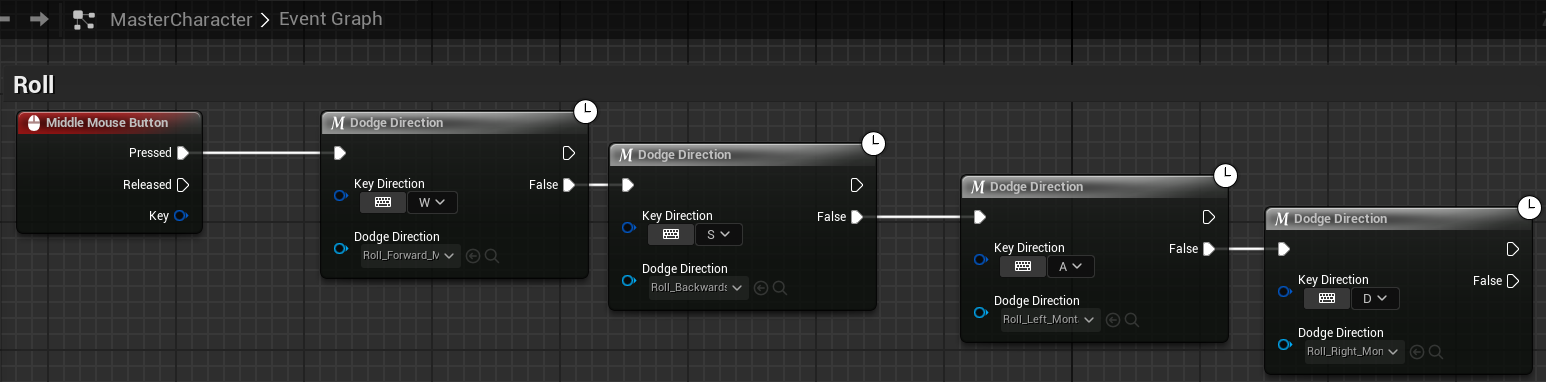The width and height of the screenshot is (1546, 382).
Task: Click the Key Direction input pin on the D node
Action: pyautogui.click(x=1285, y=291)
